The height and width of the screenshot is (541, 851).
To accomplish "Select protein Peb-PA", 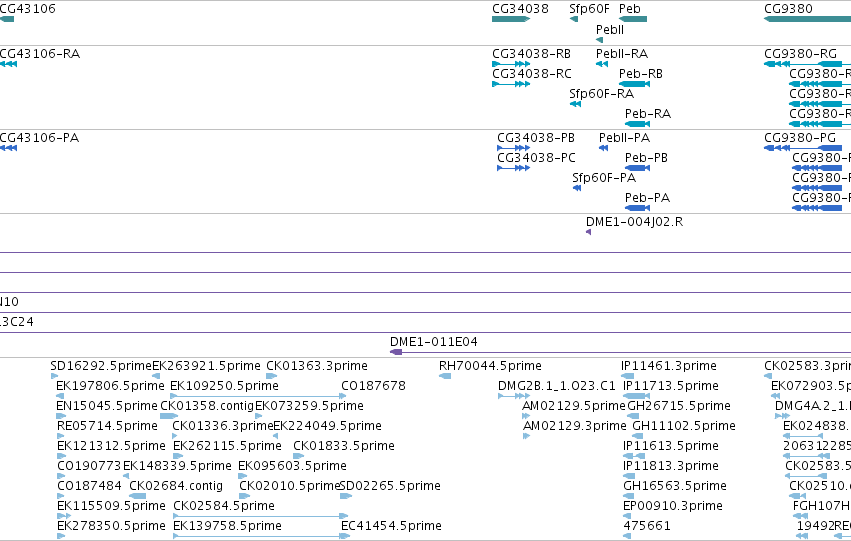I will pos(647,198).
